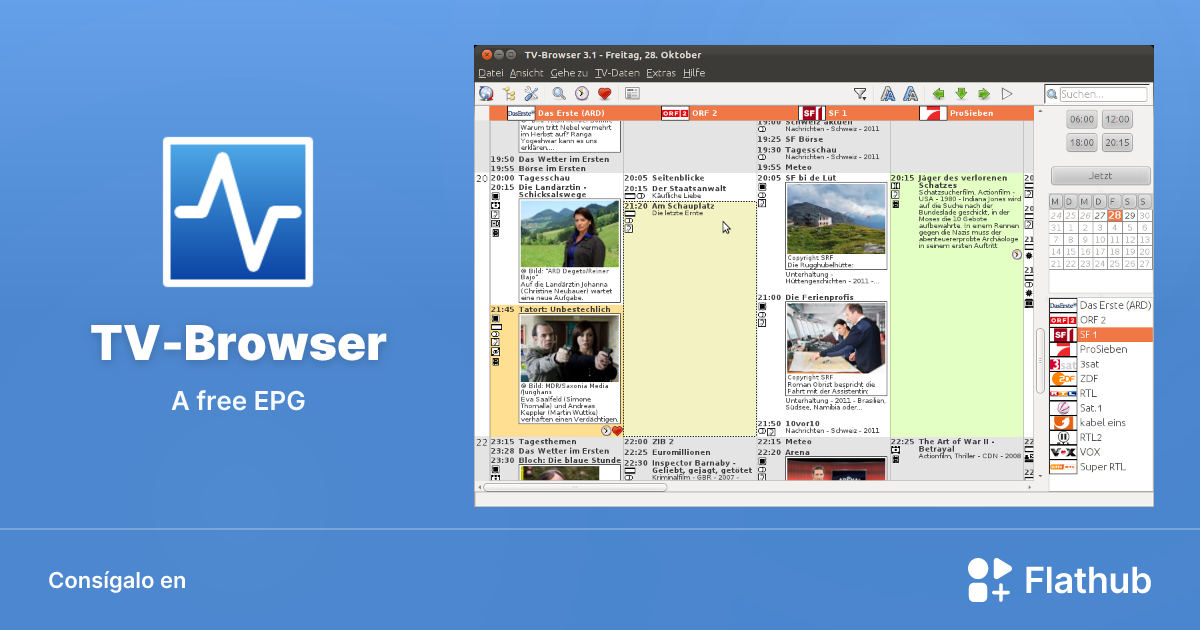Select the favorites heart icon in the toolbar
The height and width of the screenshot is (630, 1200).
pyautogui.click(x=603, y=92)
